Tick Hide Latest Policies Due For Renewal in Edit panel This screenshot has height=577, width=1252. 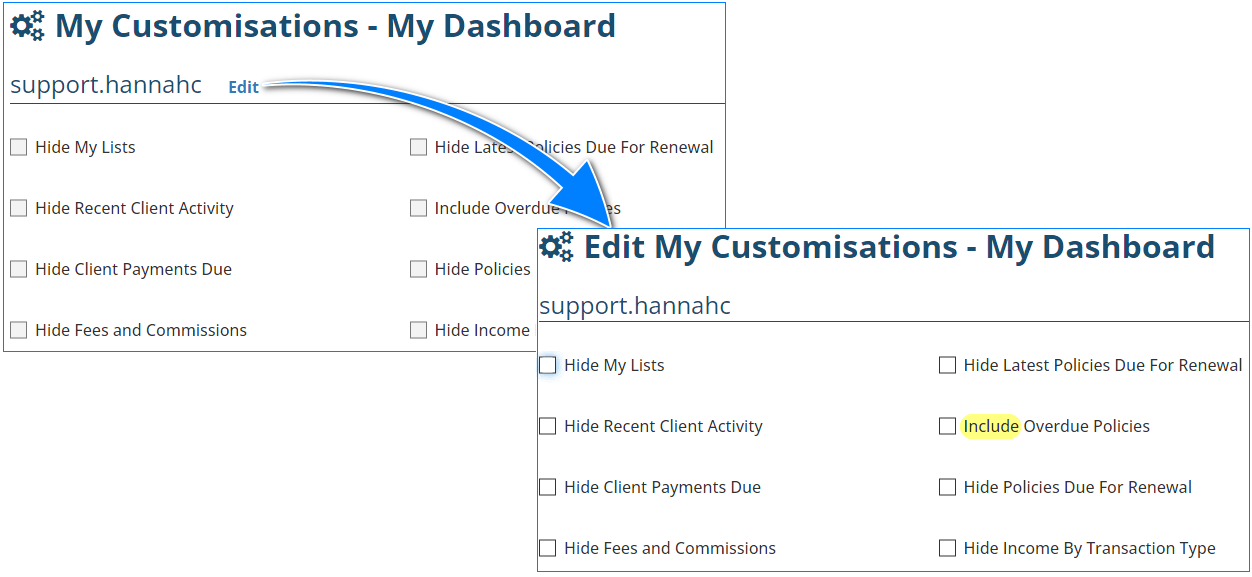948,366
